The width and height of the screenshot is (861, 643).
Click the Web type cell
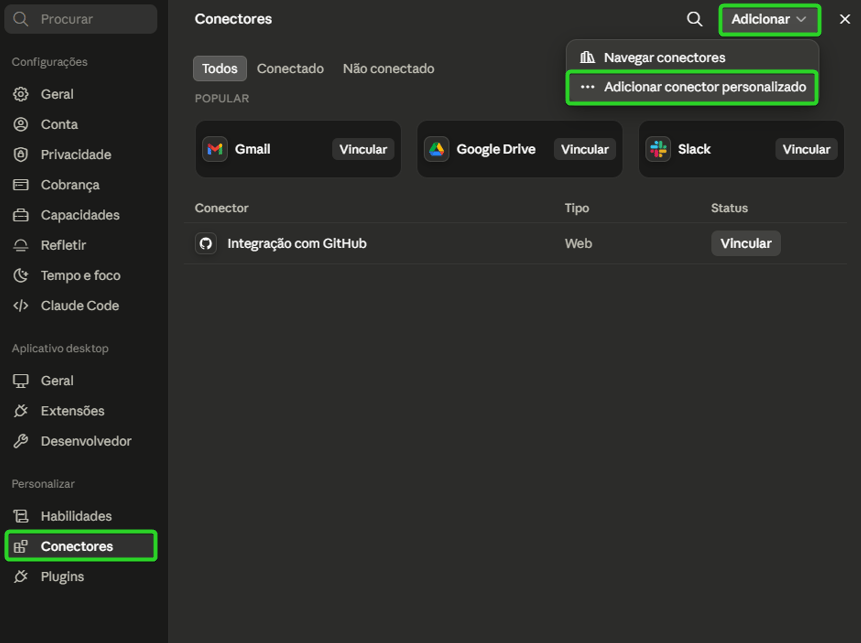pos(578,243)
